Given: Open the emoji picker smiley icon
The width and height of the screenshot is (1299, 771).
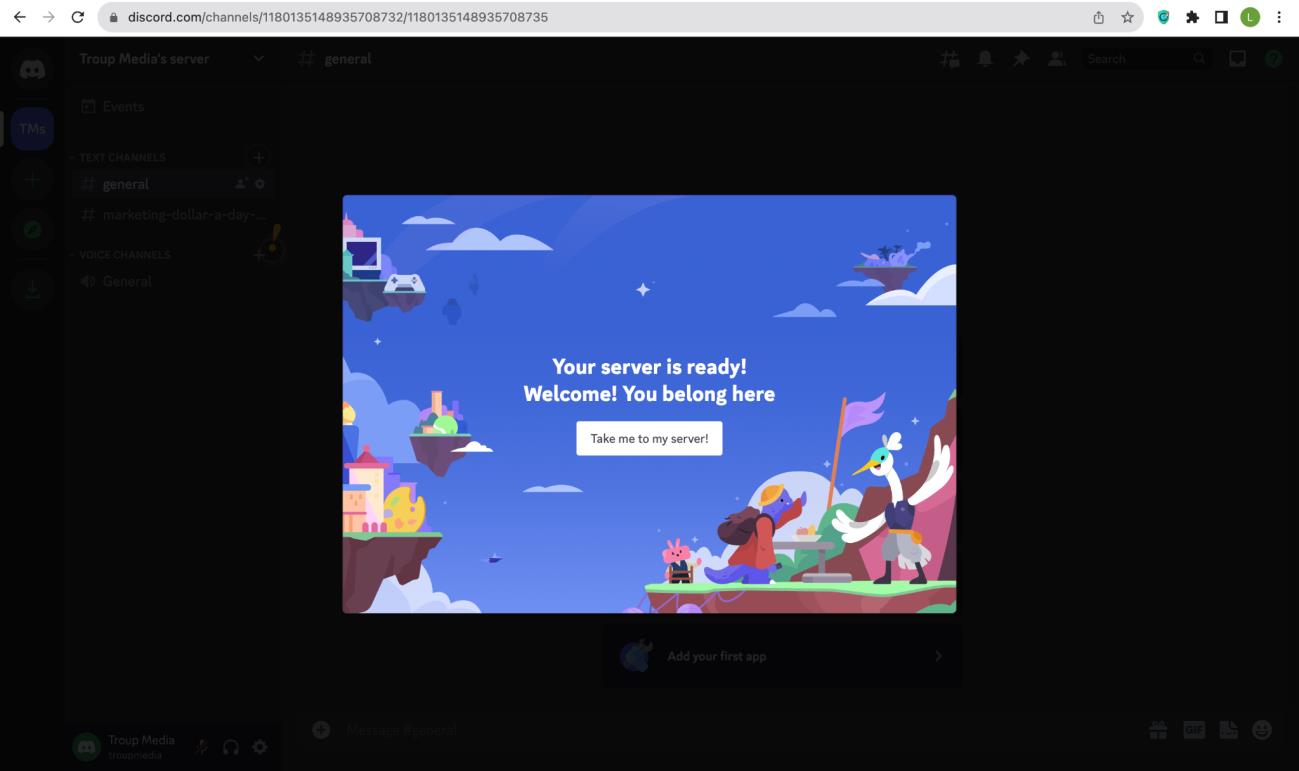Looking at the screenshot, I should 1261,731.
